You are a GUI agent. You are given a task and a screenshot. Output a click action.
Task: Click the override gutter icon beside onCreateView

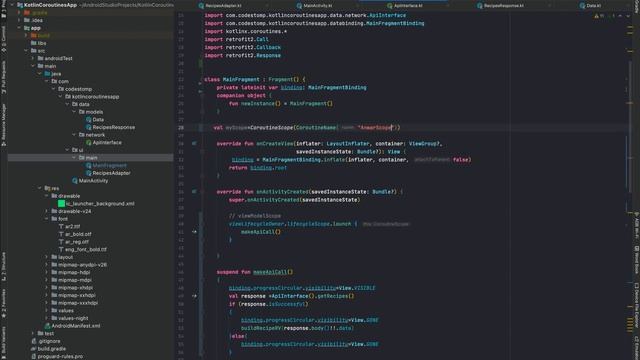tap(194, 143)
